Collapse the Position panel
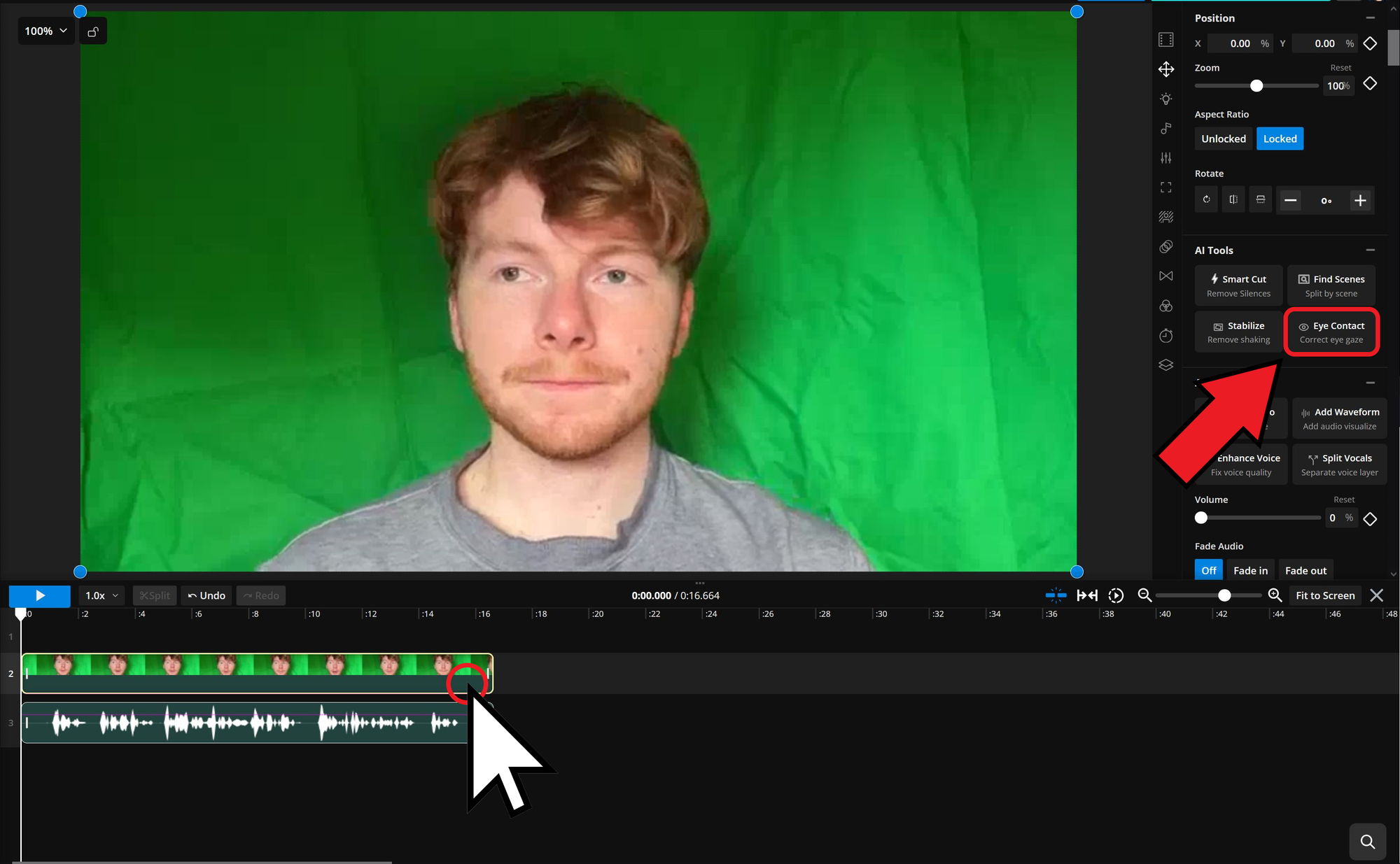1400x864 pixels. point(1371,17)
